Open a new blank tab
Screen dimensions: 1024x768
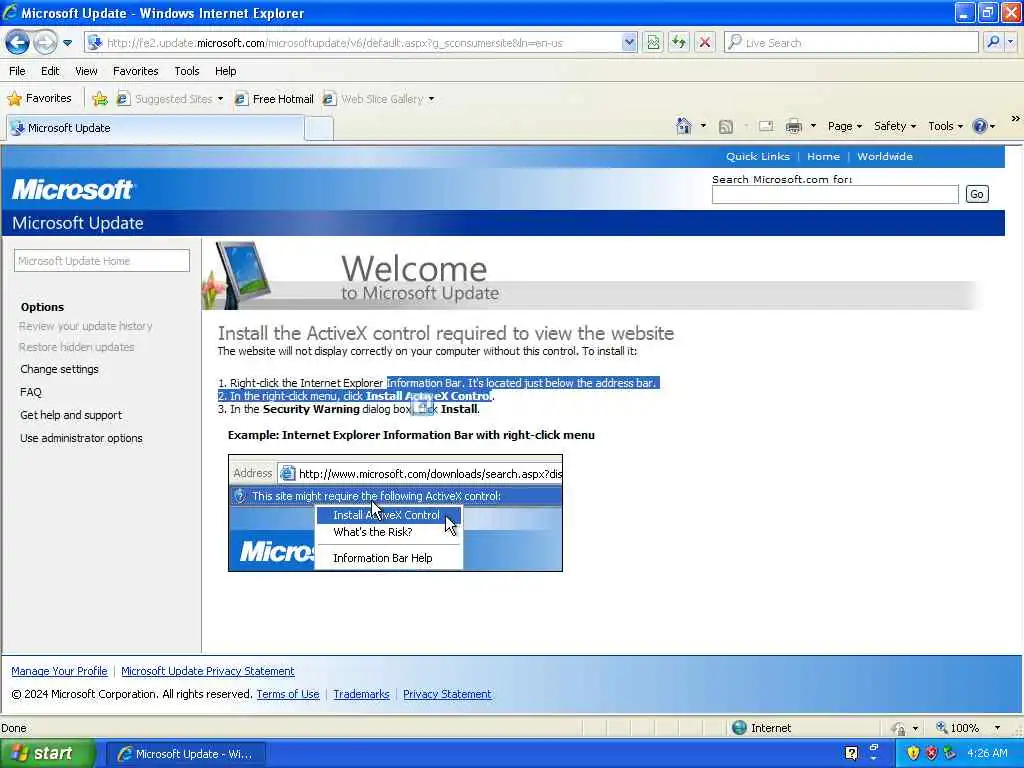pyautogui.click(x=319, y=129)
